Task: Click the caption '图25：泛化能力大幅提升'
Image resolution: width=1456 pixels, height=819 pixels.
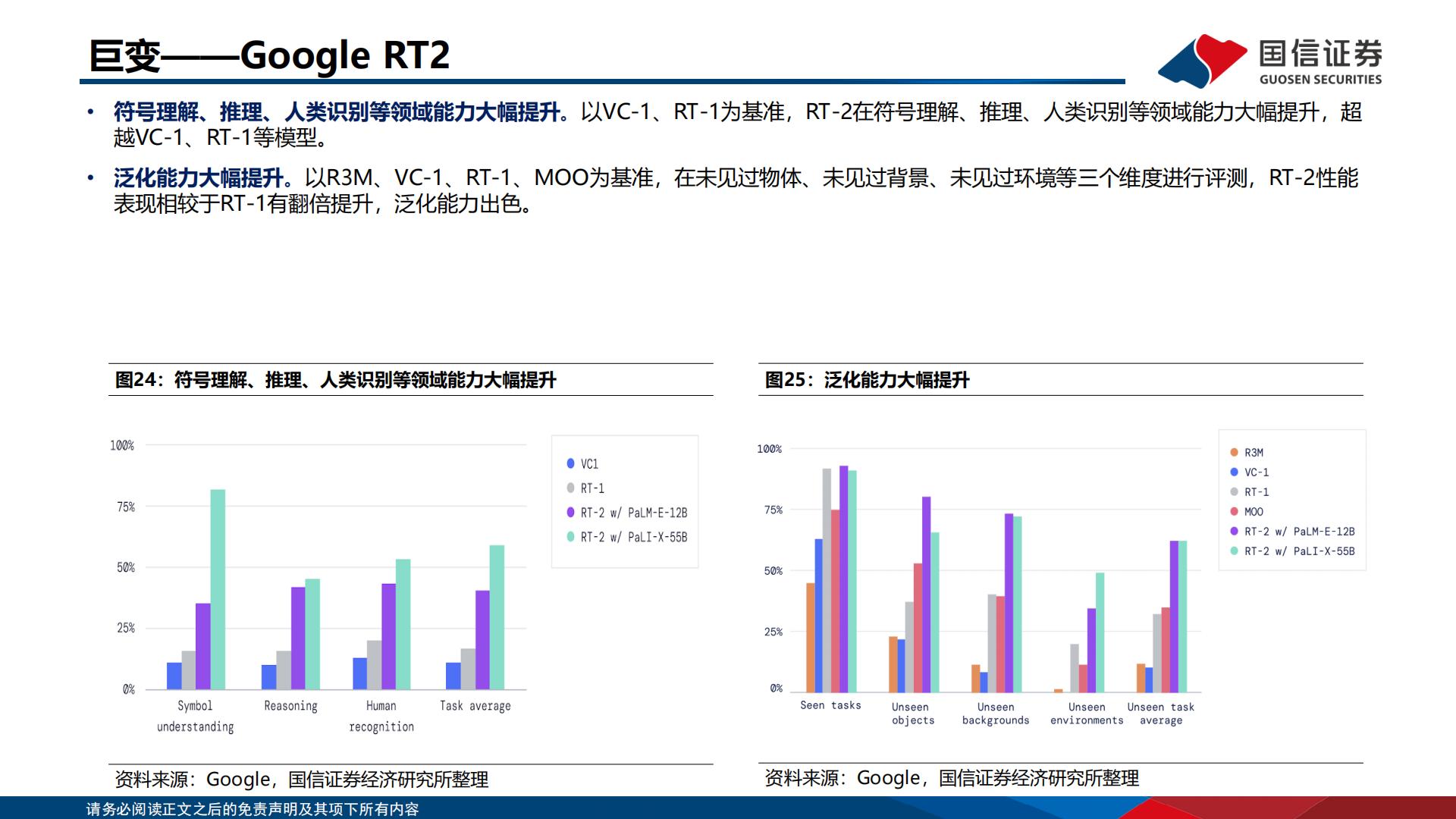Action: [867, 380]
